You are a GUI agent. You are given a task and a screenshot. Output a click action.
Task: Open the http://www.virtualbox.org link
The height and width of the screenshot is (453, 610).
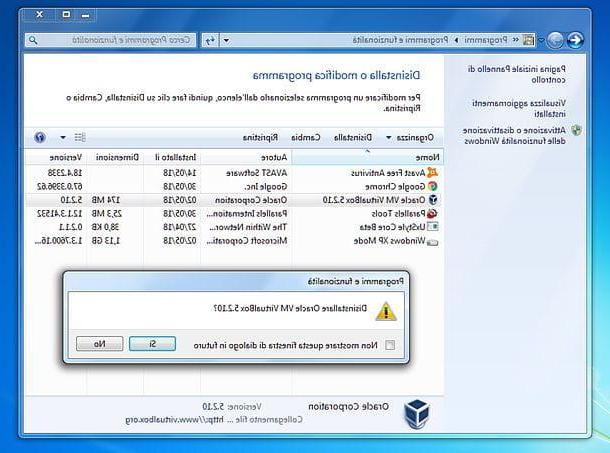[175, 420]
